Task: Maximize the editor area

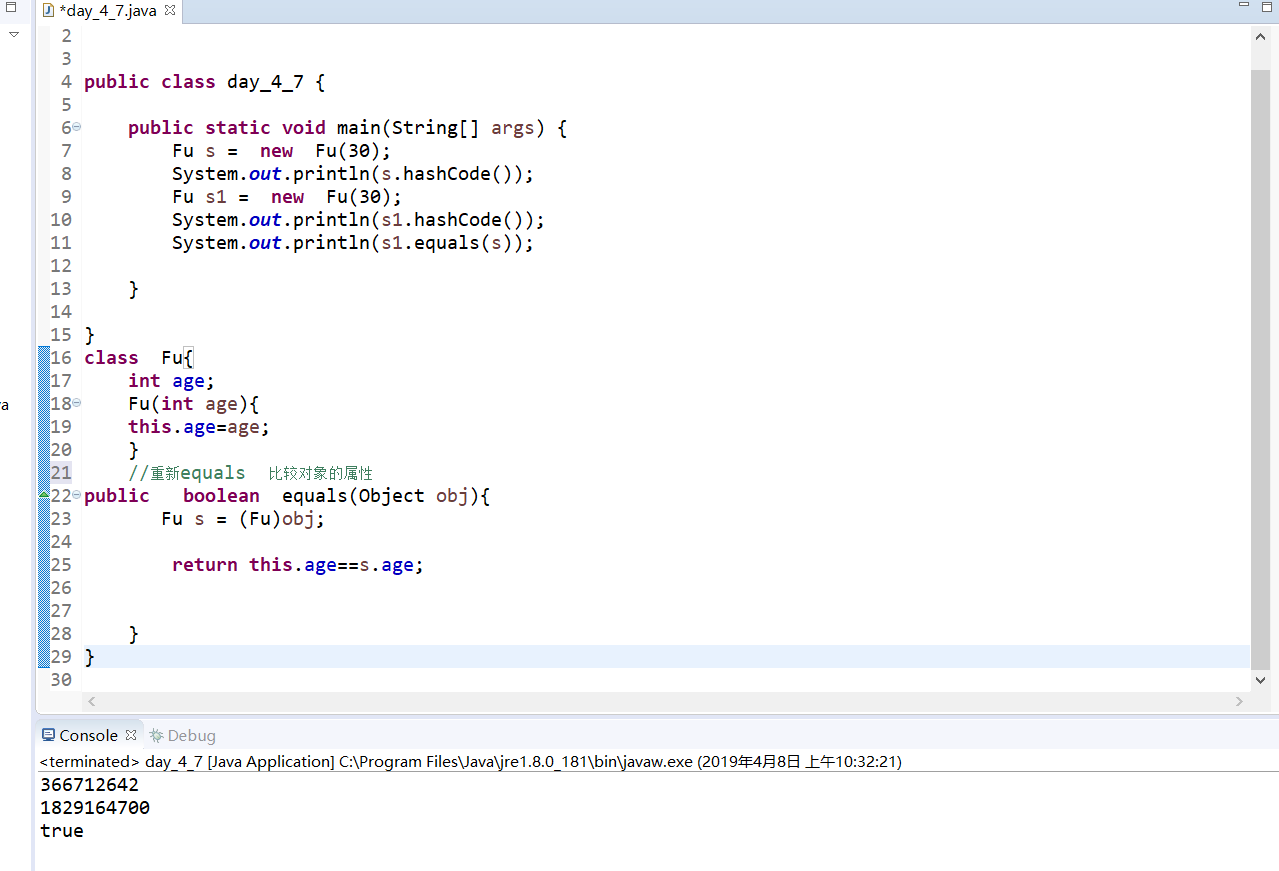Action: click(x=1266, y=6)
